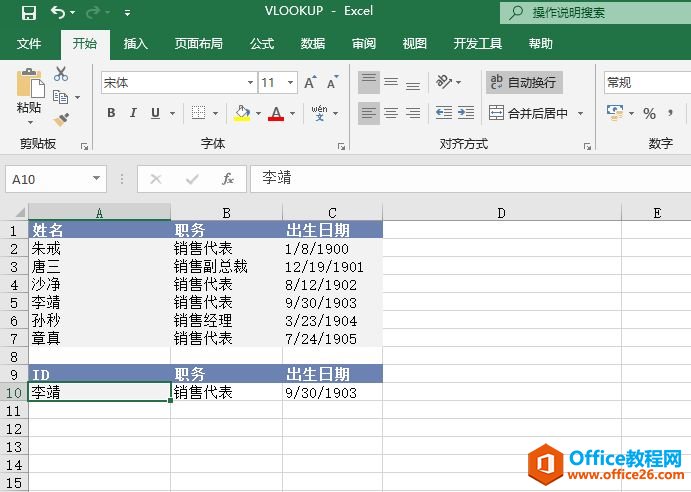Open the font name dropdown showing 宋体

coord(250,82)
